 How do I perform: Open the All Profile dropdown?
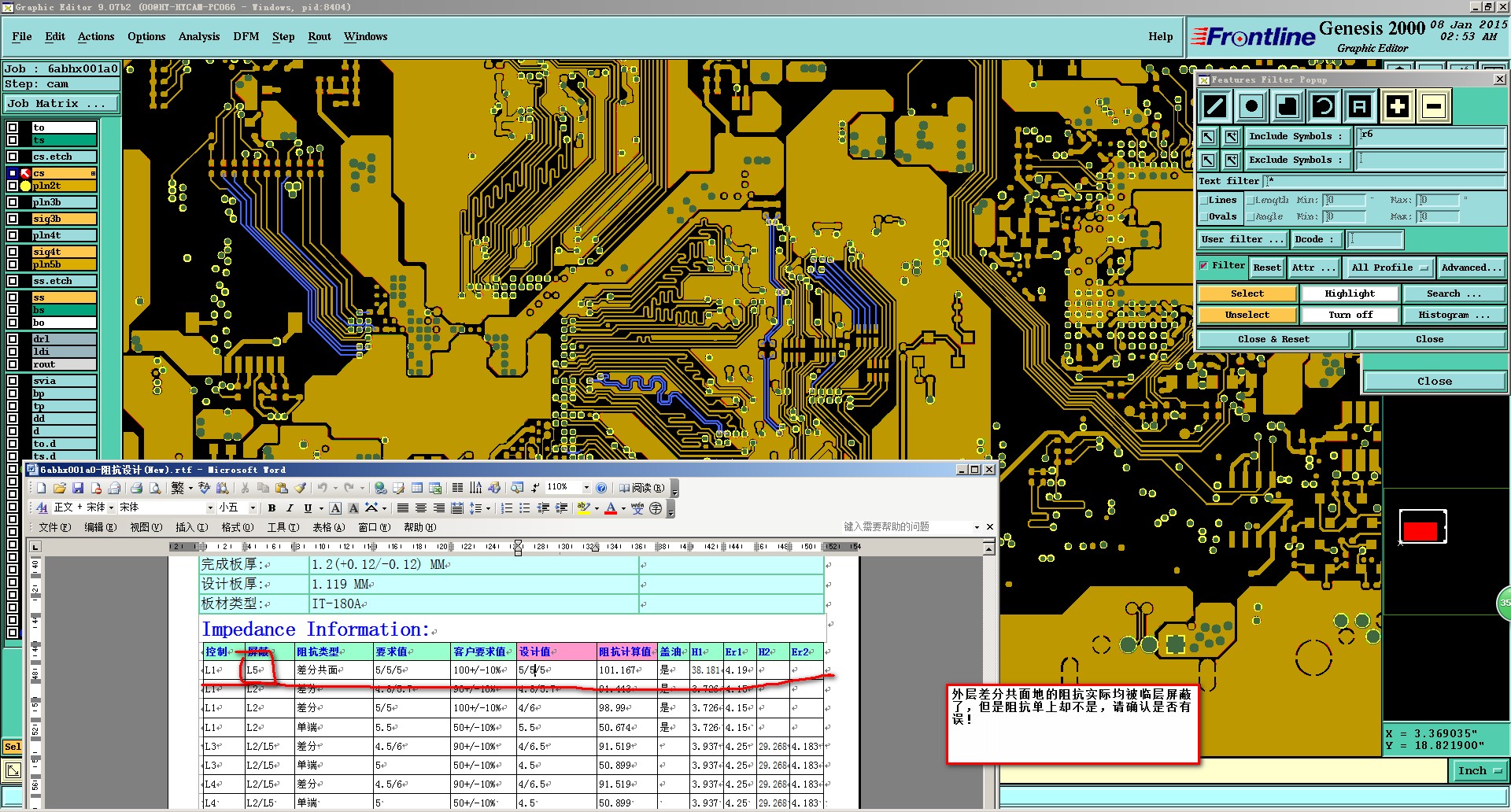(1389, 268)
